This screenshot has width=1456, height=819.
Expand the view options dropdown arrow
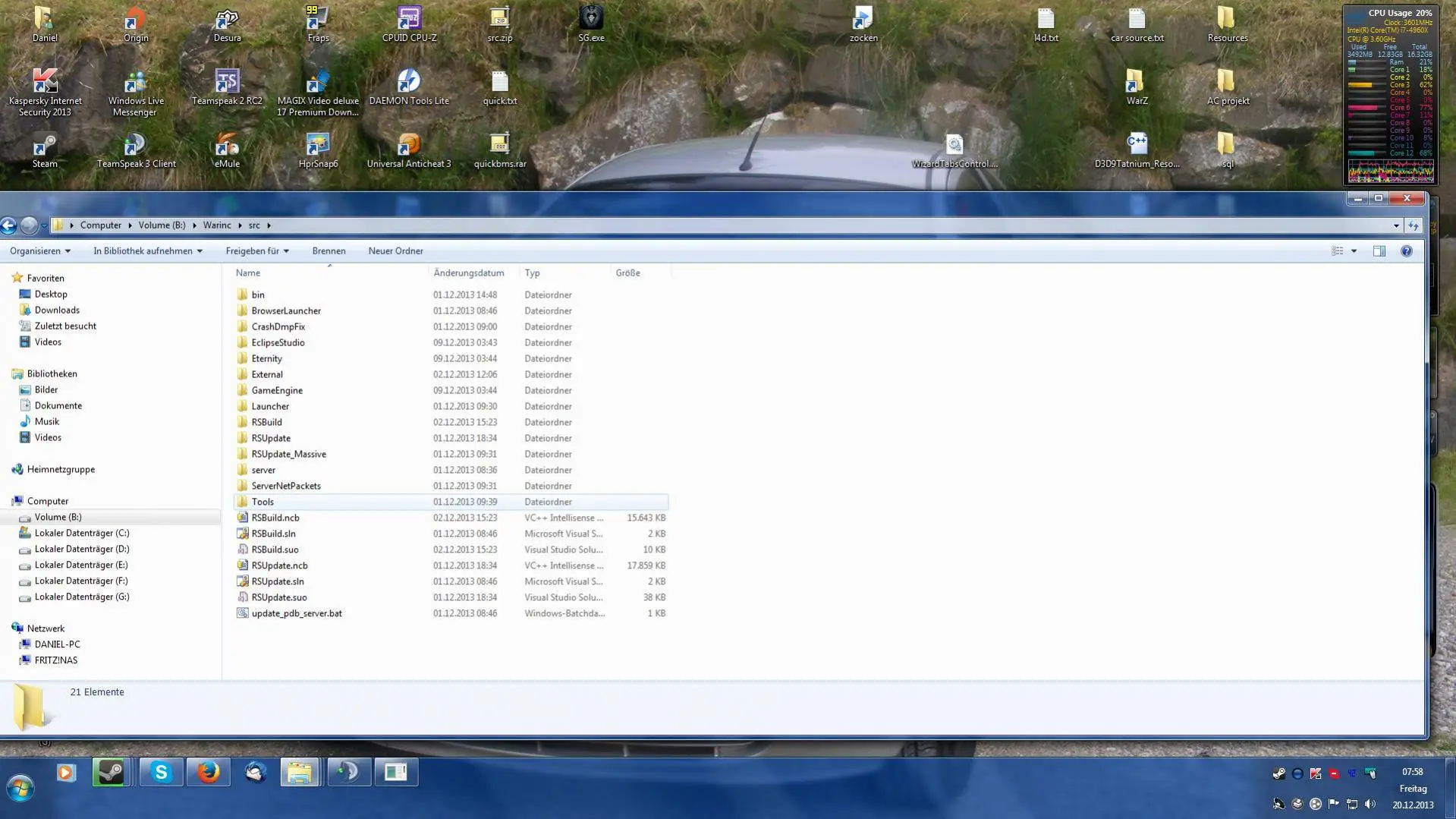tap(1354, 251)
